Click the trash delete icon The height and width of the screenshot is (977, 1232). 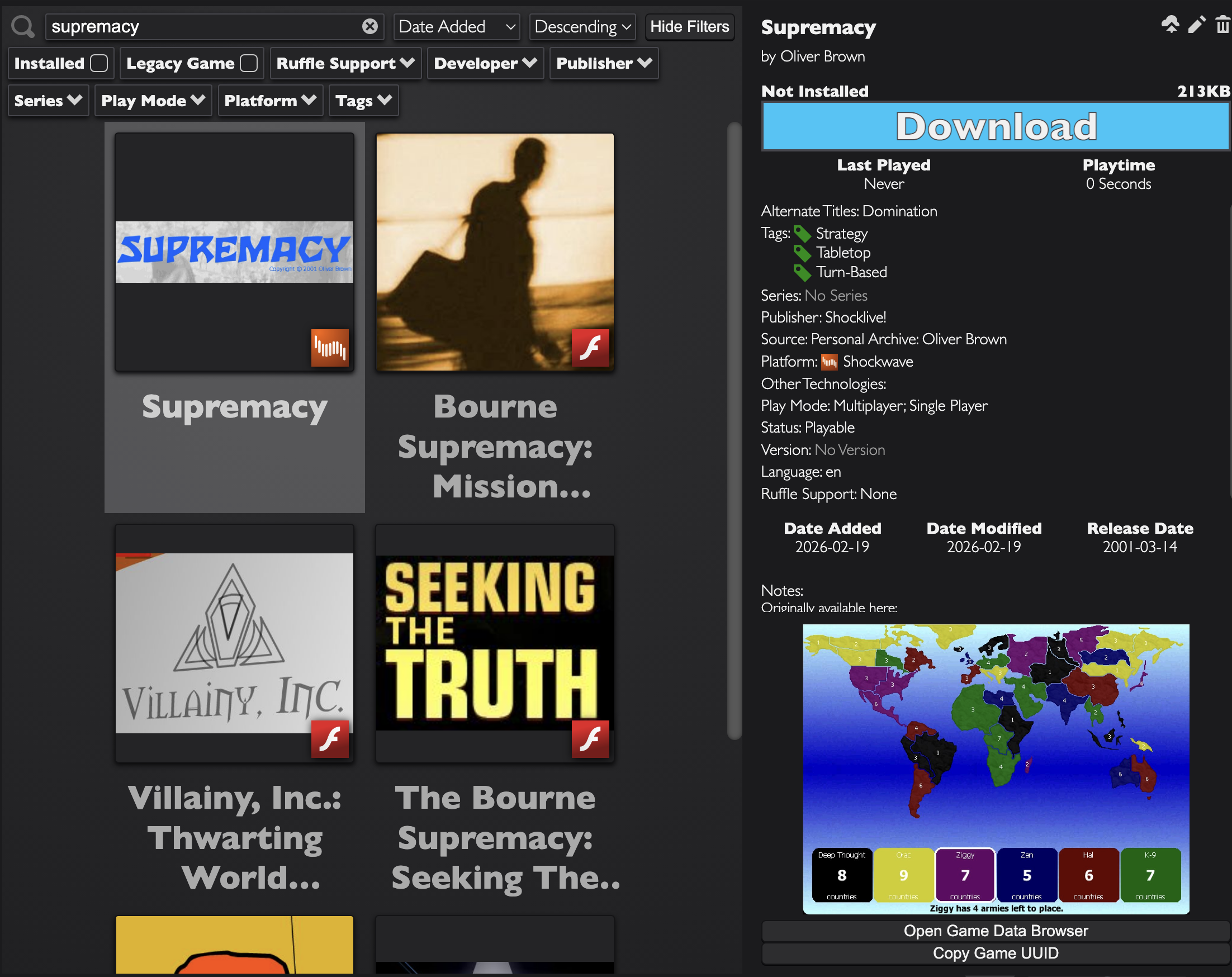pos(1222,25)
